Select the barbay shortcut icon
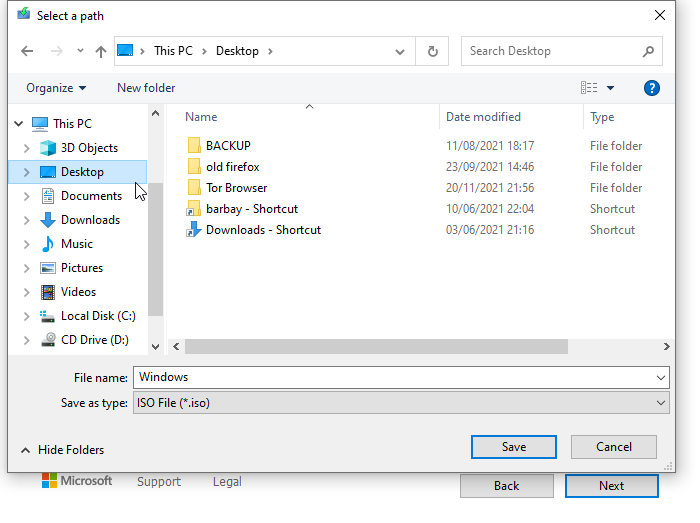Image resolution: width=700 pixels, height=523 pixels. coord(193,208)
